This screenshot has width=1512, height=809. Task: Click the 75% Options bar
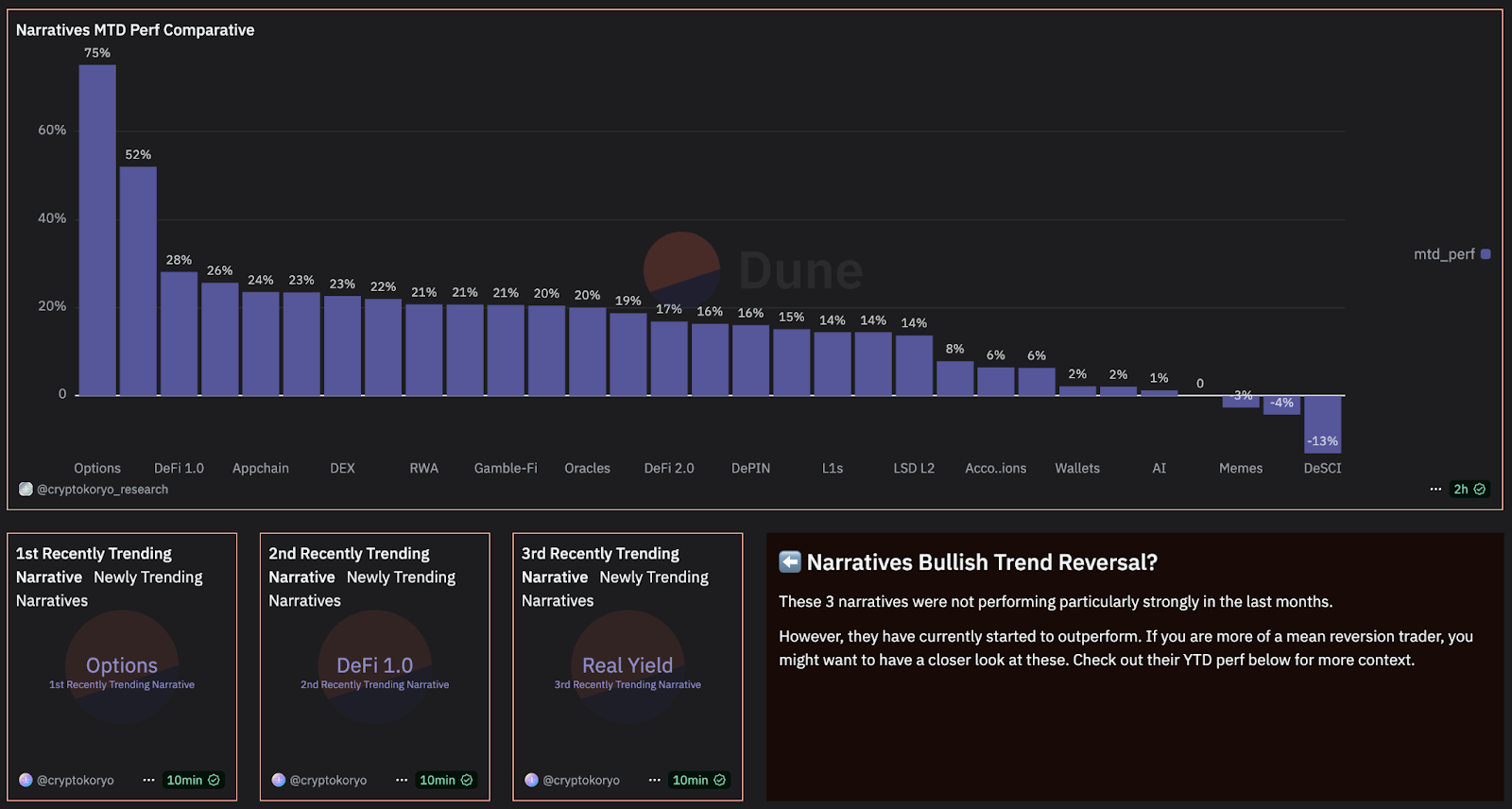point(97,230)
